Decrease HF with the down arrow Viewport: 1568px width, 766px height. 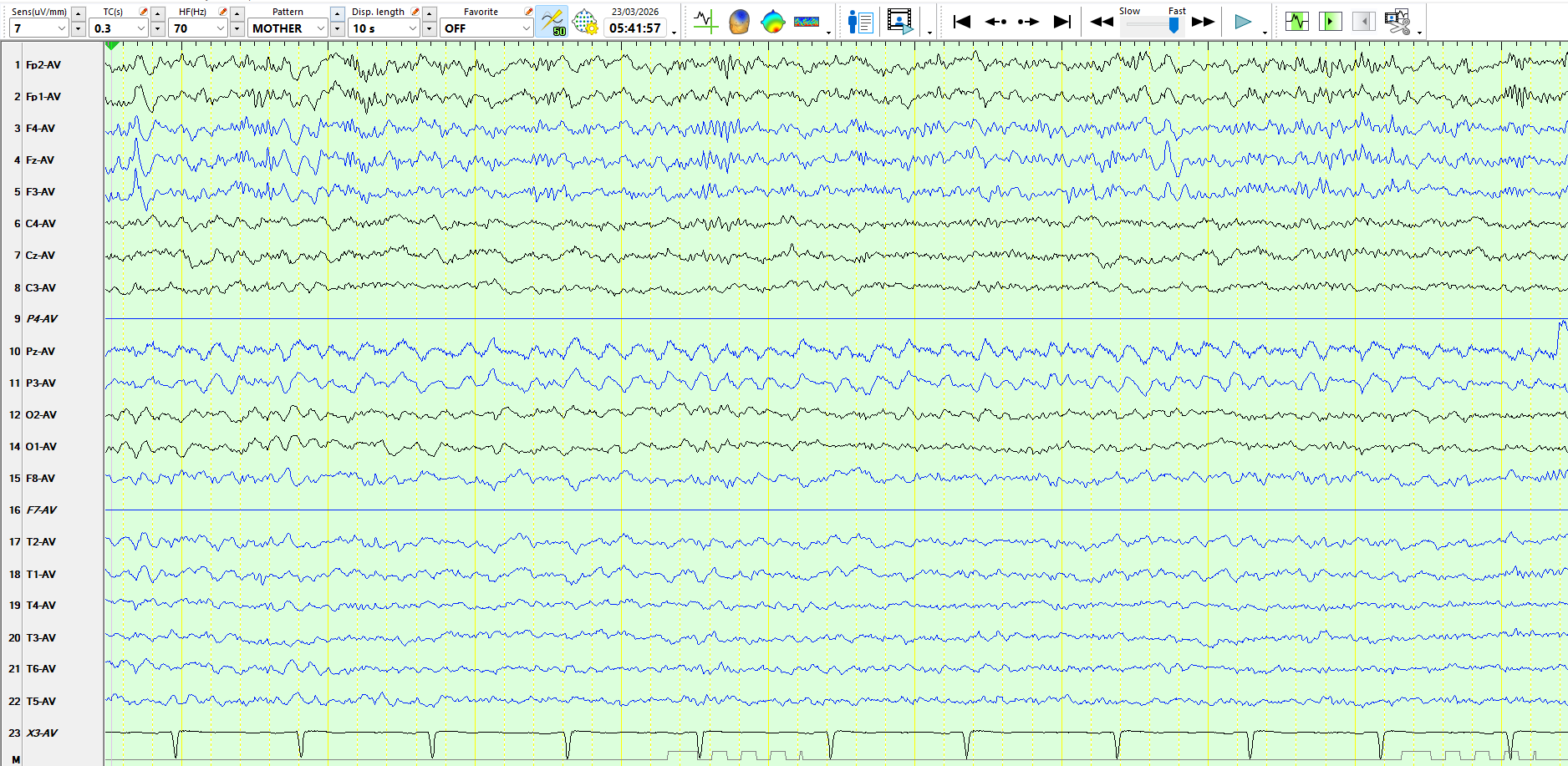coord(237,29)
